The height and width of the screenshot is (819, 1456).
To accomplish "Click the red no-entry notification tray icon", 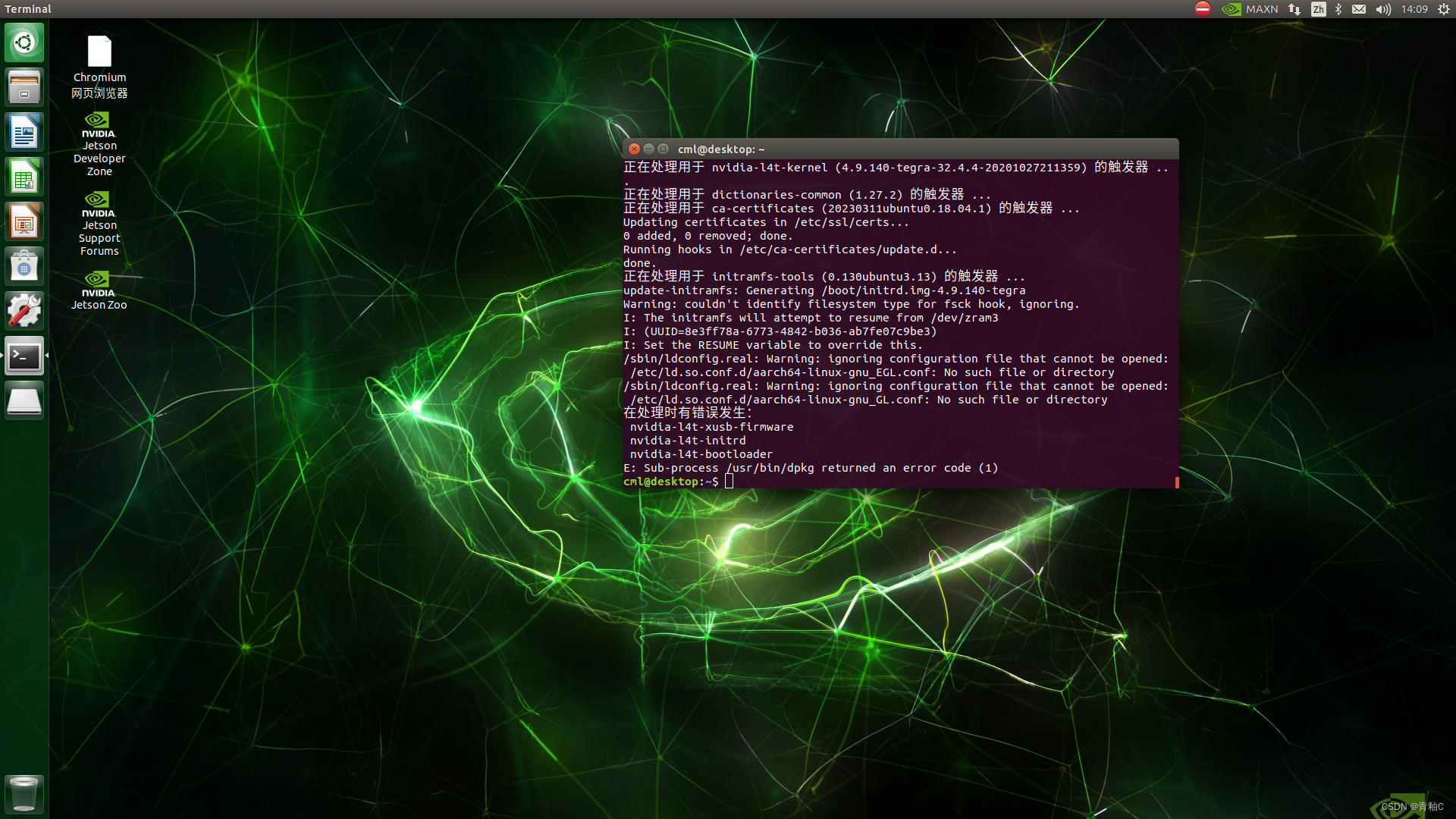I will point(1203,9).
